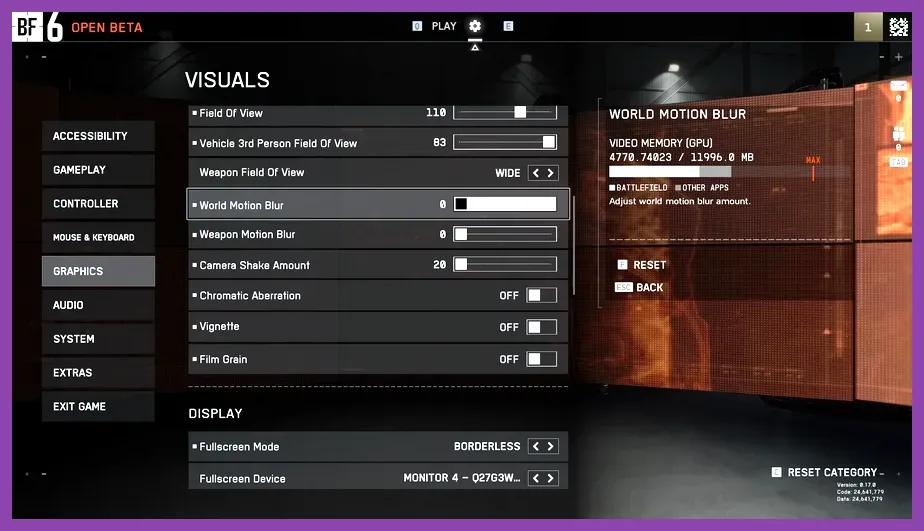Click the MONITOR 4 device value
Viewport: 924px width, 531px height.
pyautogui.click(x=462, y=478)
